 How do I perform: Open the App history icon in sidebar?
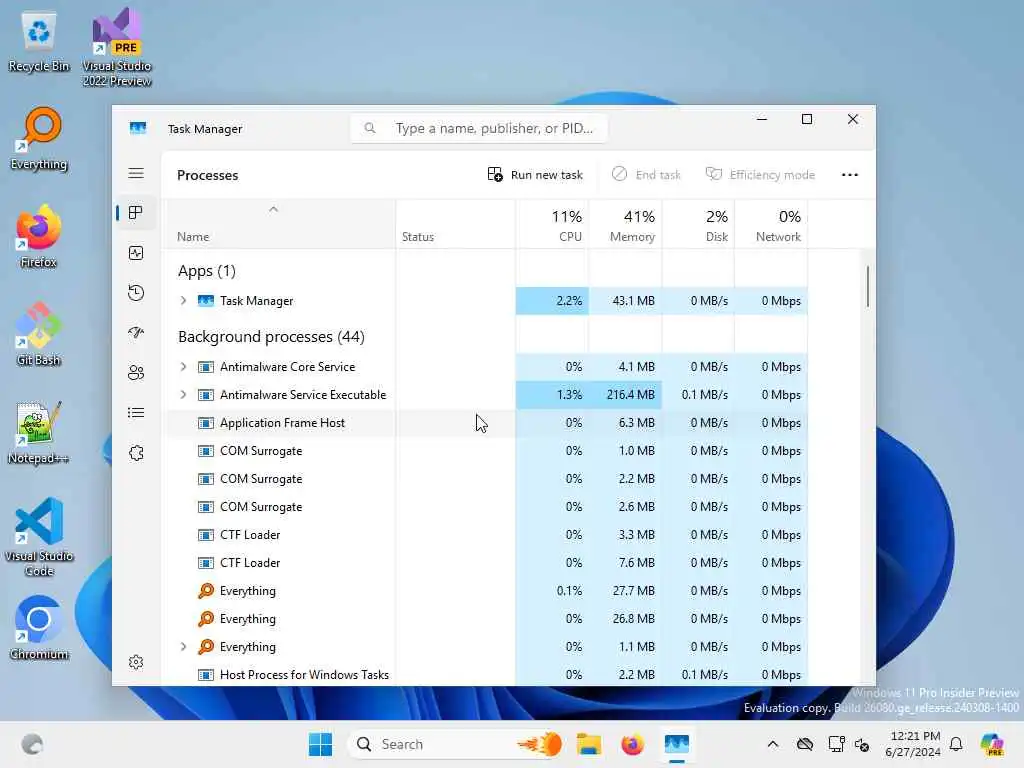(x=136, y=293)
